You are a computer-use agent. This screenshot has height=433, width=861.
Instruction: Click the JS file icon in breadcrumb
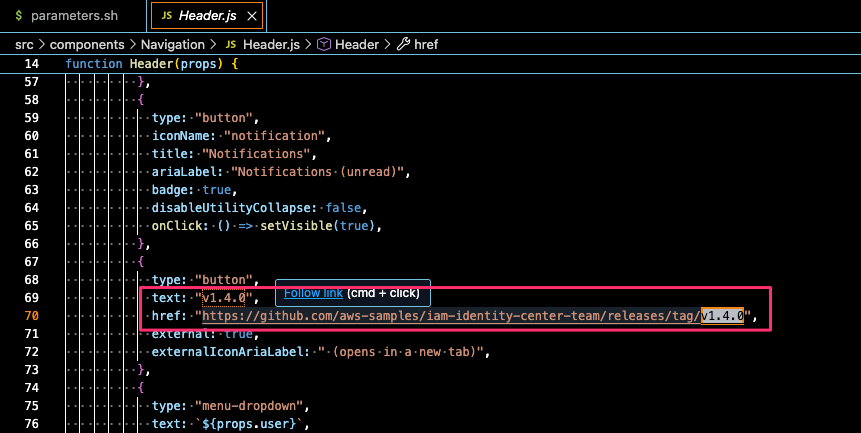tap(231, 45)
